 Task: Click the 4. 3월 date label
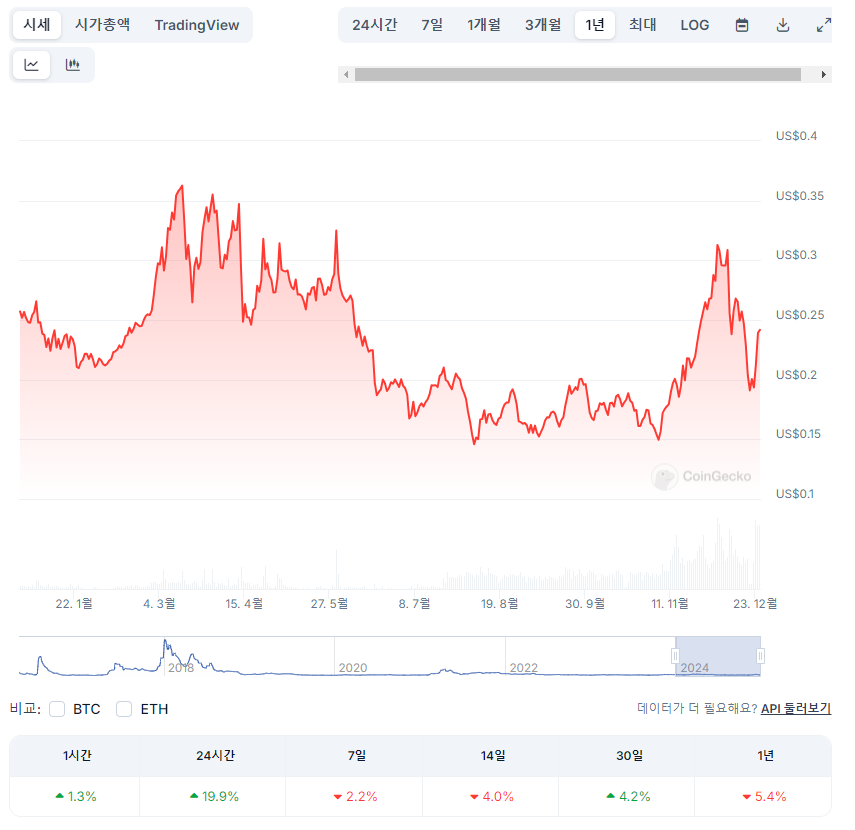pos(159,604)
